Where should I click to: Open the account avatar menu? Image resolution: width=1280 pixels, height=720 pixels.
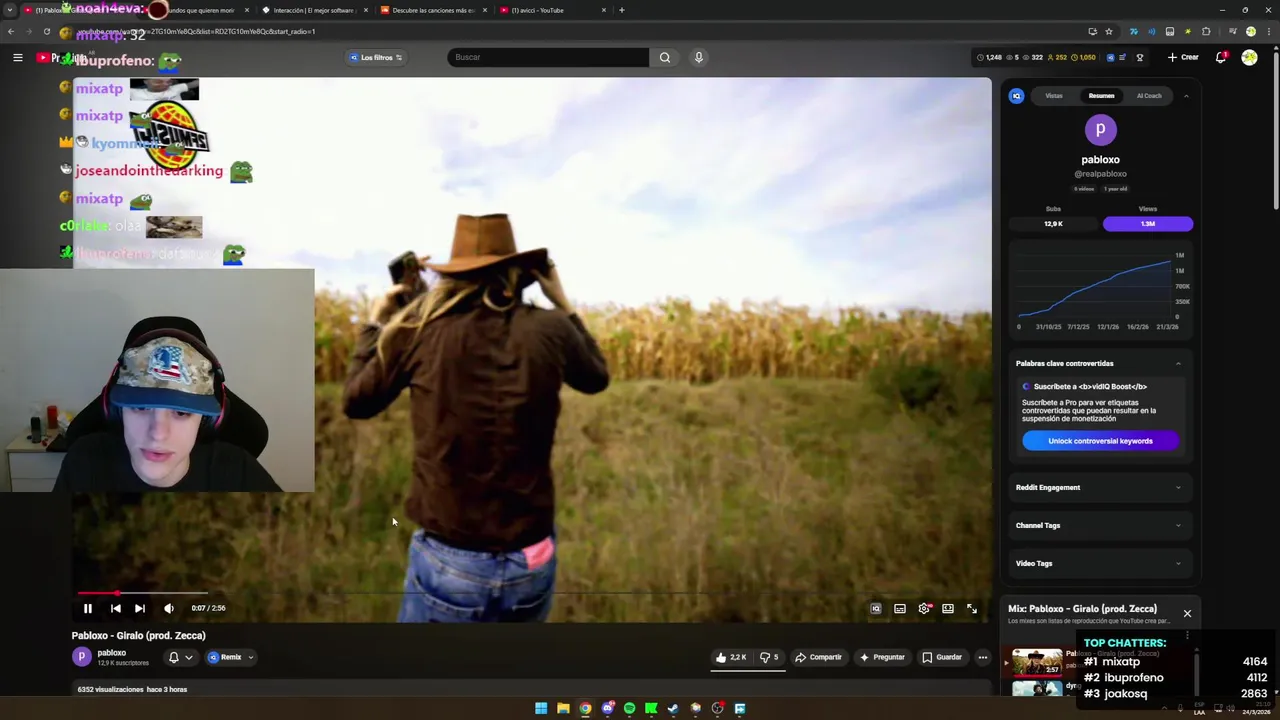pos(1250,57)
